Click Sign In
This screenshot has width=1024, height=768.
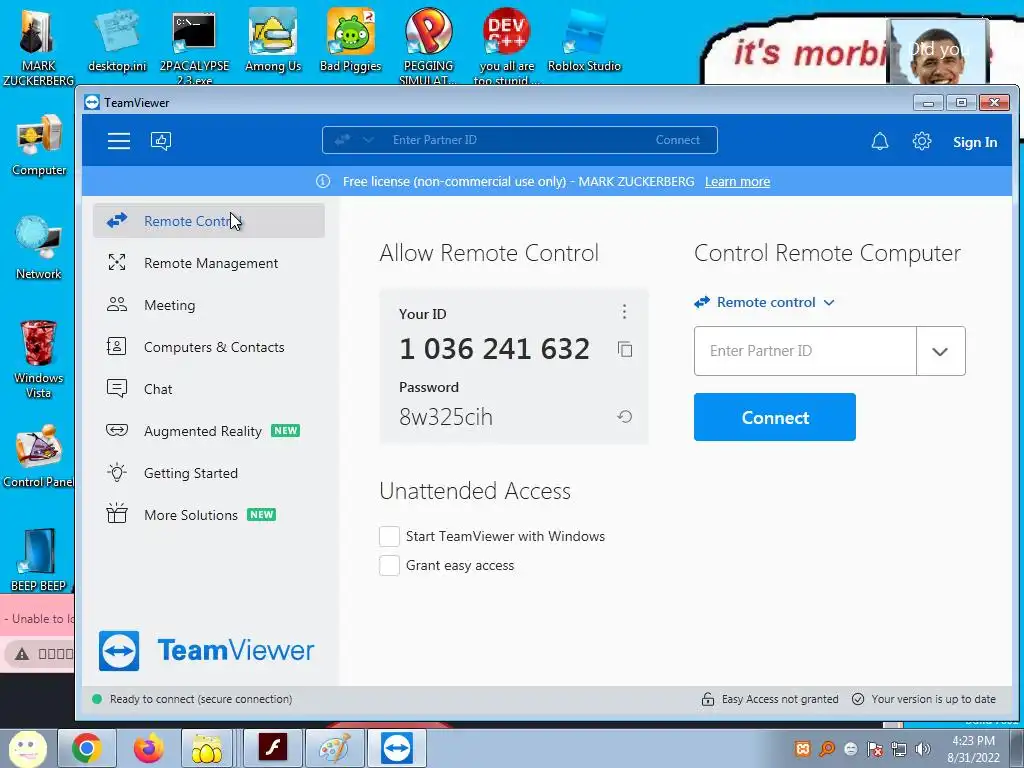pyautogui.click(x=974, y=142)
